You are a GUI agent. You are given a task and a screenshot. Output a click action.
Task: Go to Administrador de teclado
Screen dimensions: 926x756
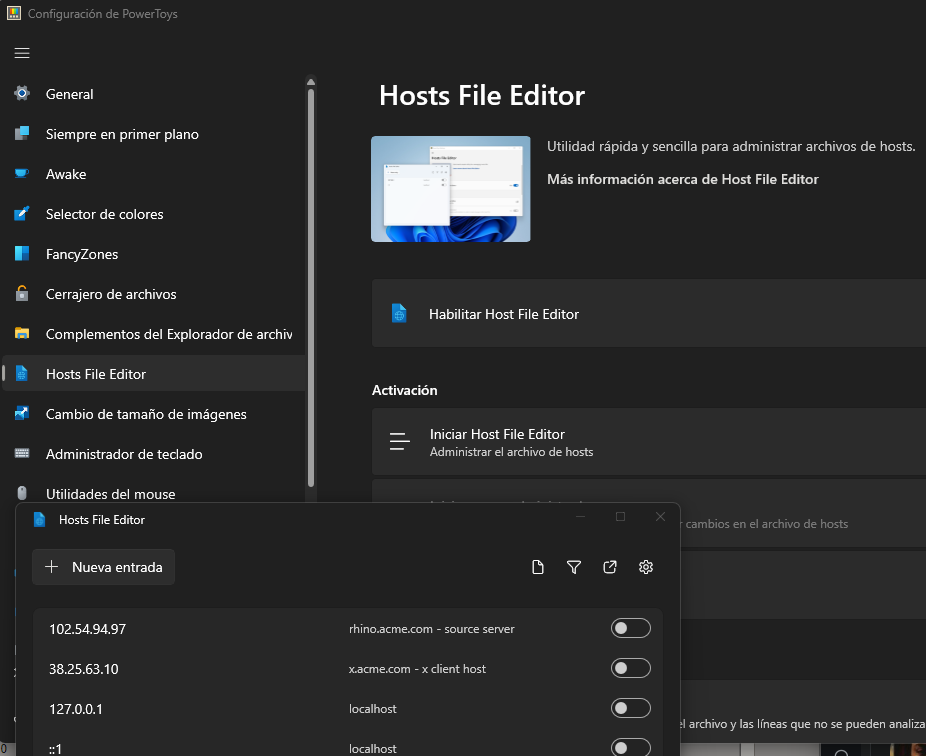[x=124, y=454]
